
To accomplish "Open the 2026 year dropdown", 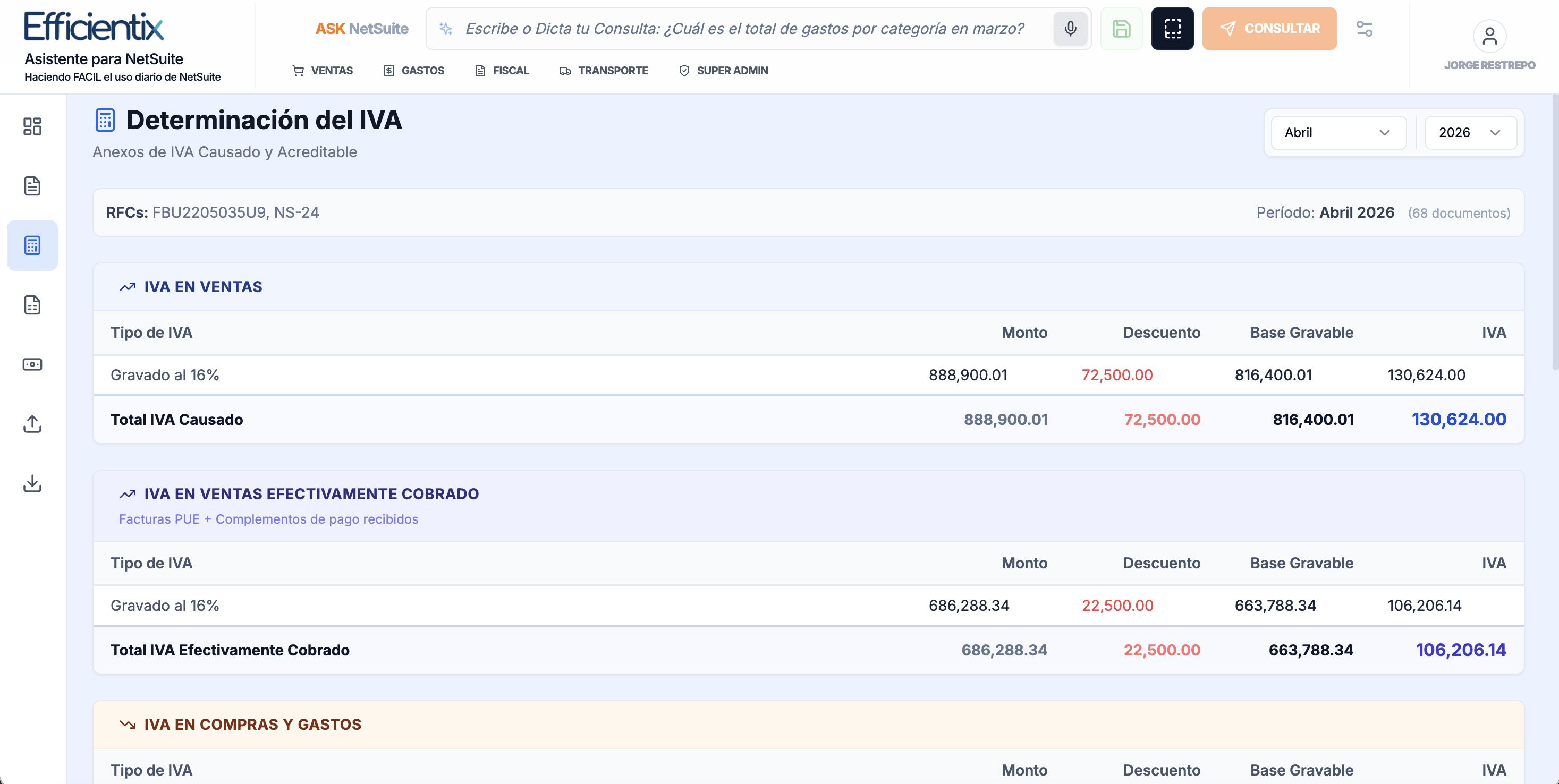I will tap(1471, 132).
